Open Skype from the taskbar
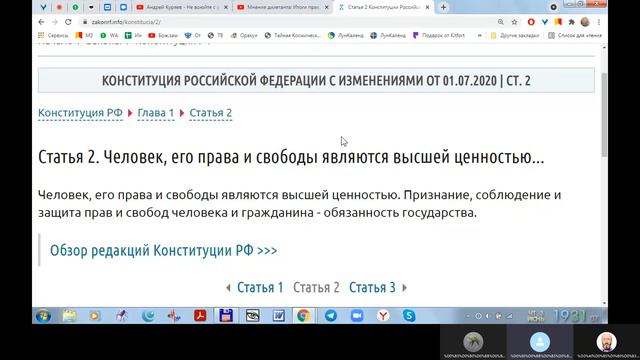640x360 pixels. pos(409,316)
